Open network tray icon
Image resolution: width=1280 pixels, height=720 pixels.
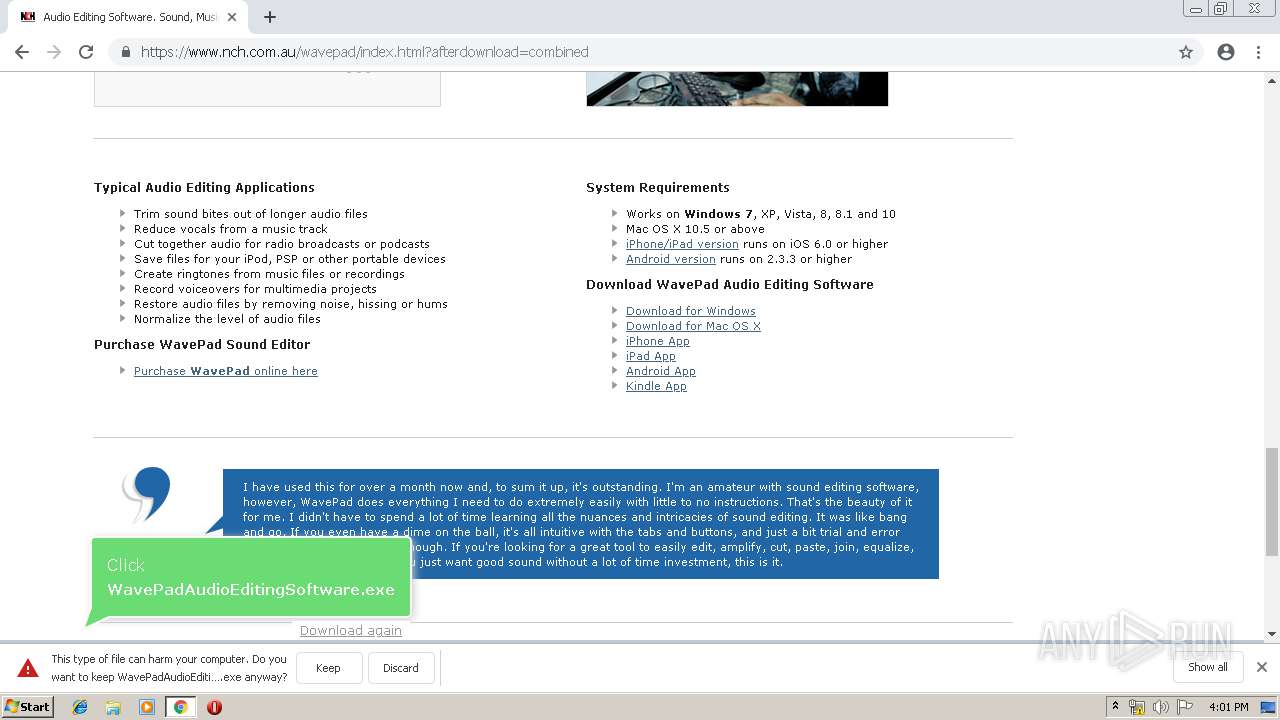click(x=1137, y=707)
